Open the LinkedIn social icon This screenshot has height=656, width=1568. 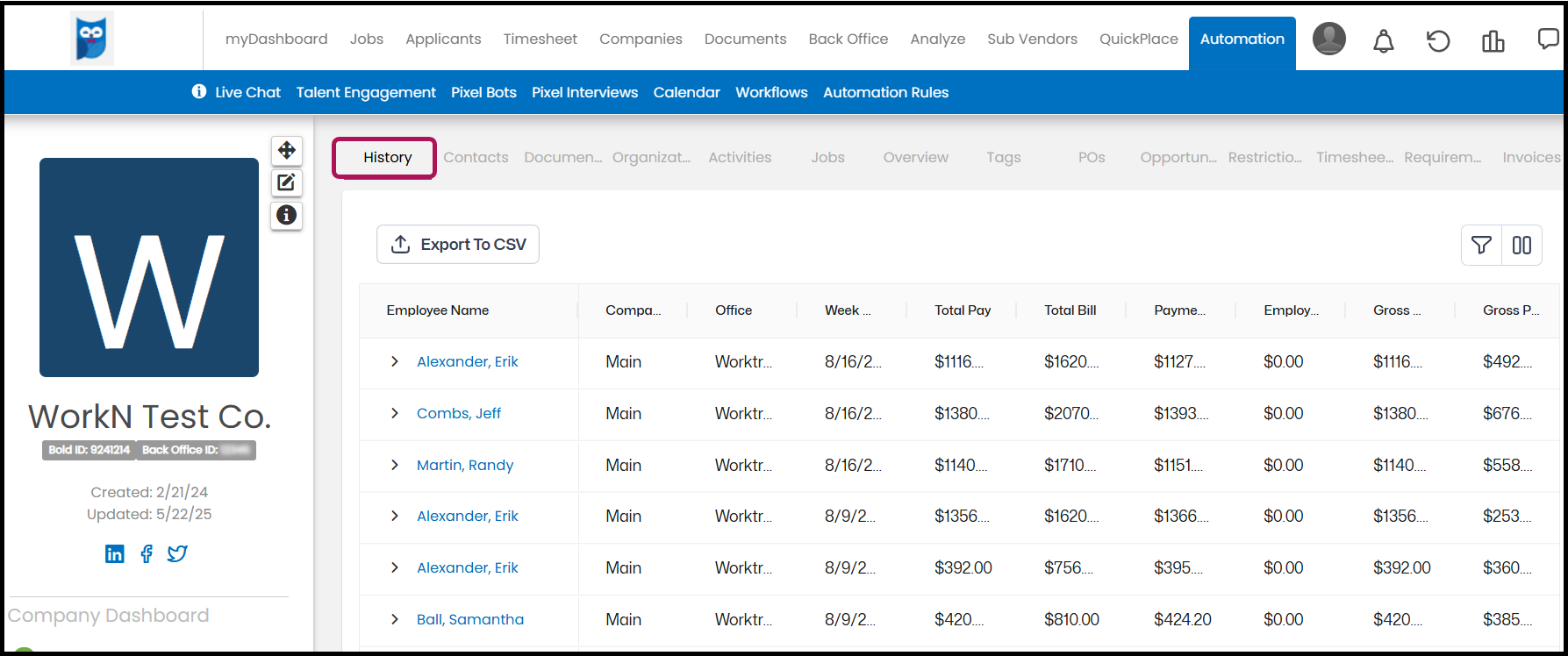point(115,553)
